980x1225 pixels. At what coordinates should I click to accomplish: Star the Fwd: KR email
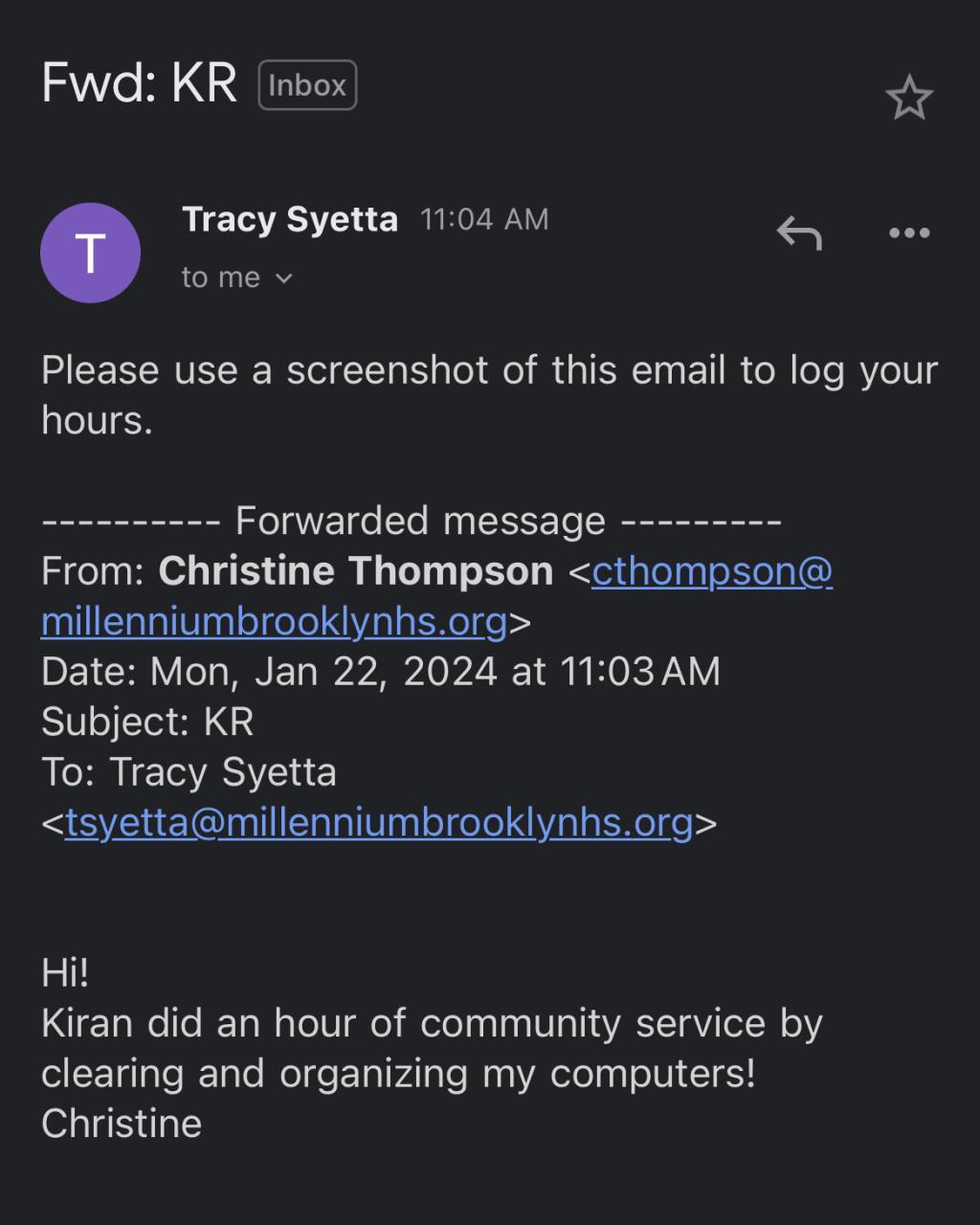[x=908, y=99]
